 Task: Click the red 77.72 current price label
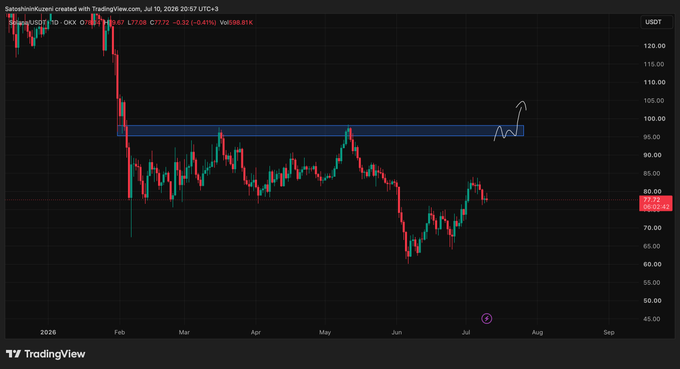tap(651, 200)
